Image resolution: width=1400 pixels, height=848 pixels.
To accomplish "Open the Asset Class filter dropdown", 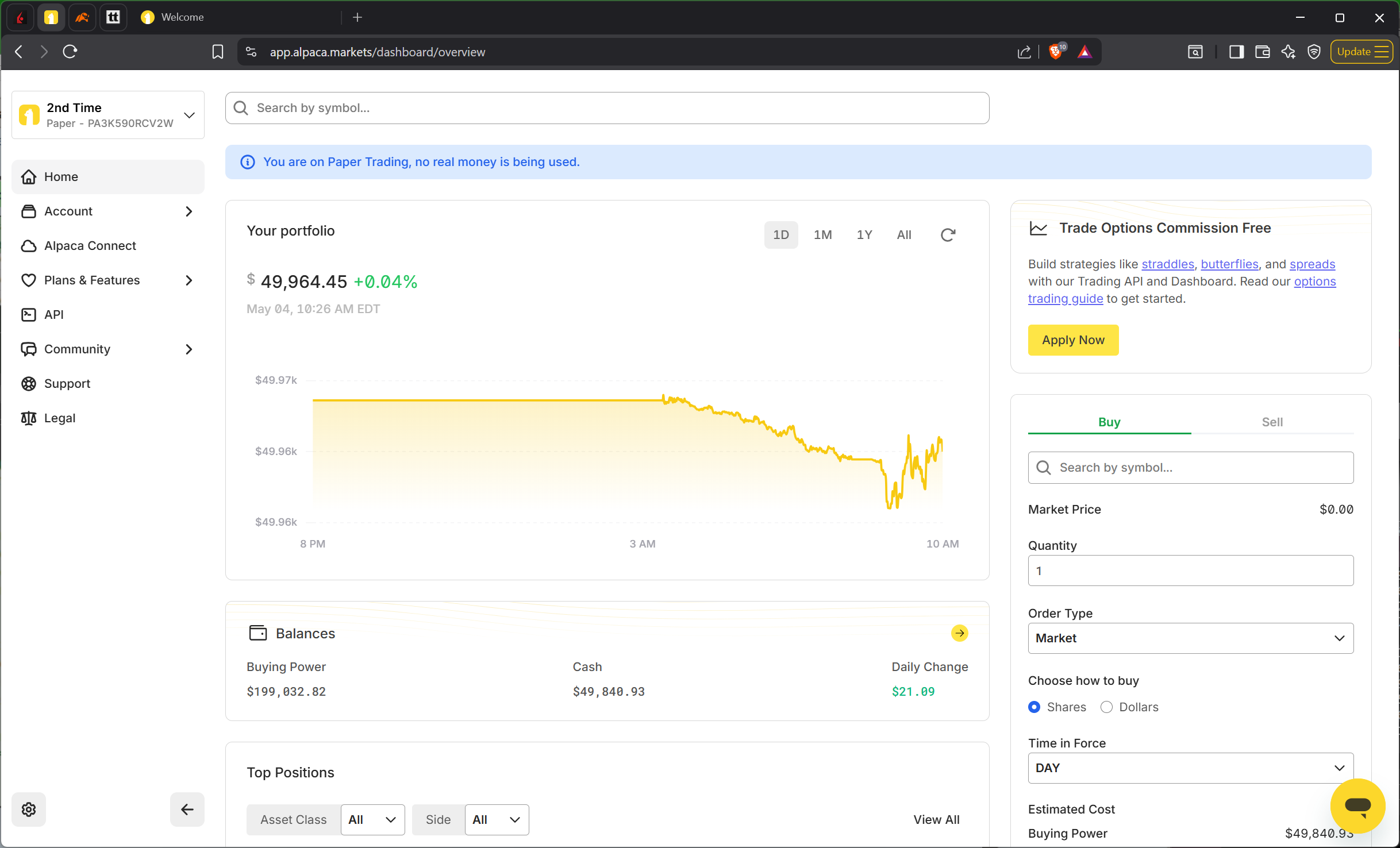I will point(372,819).
